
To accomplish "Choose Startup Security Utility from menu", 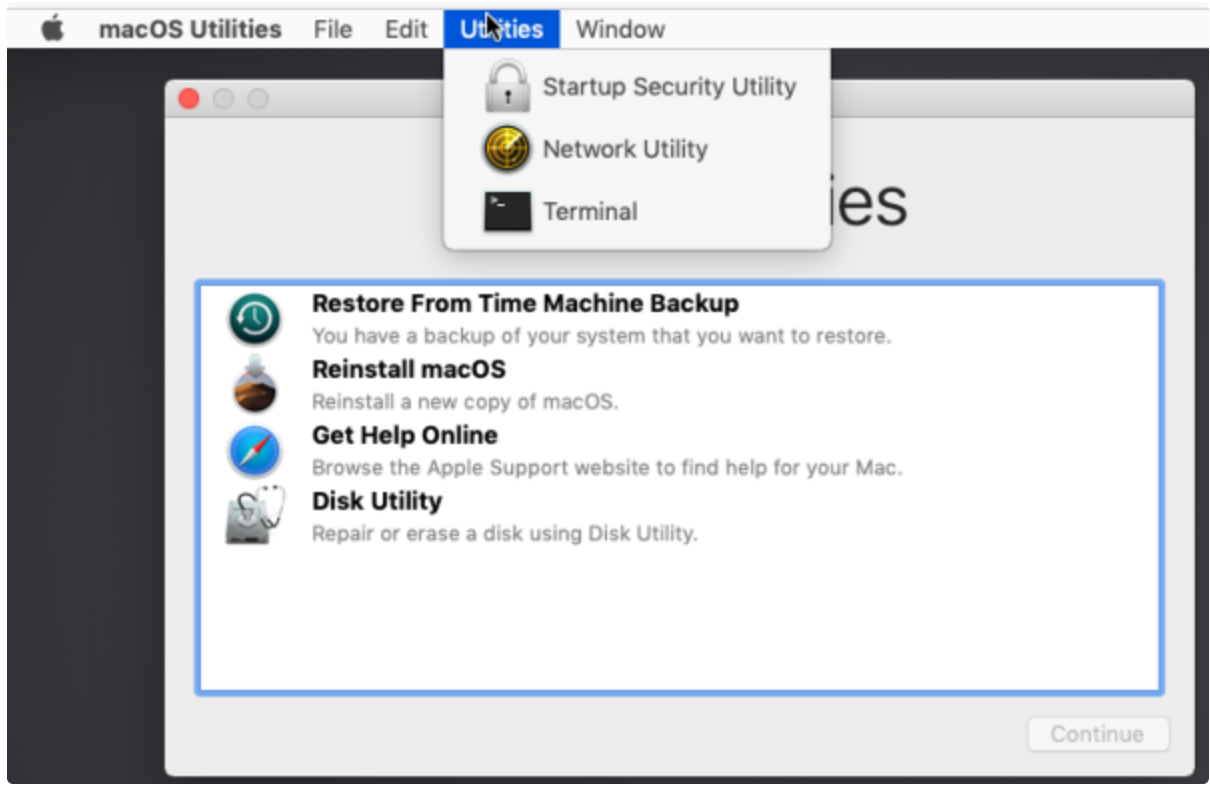I will click(637, 87).
